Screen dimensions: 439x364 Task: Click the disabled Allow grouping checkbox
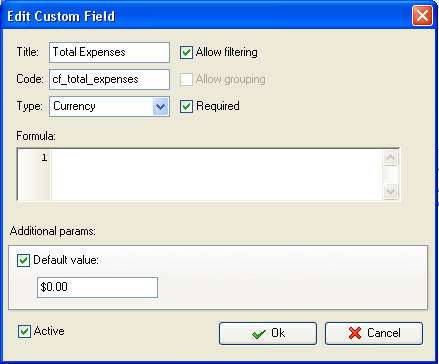(186, 79)
